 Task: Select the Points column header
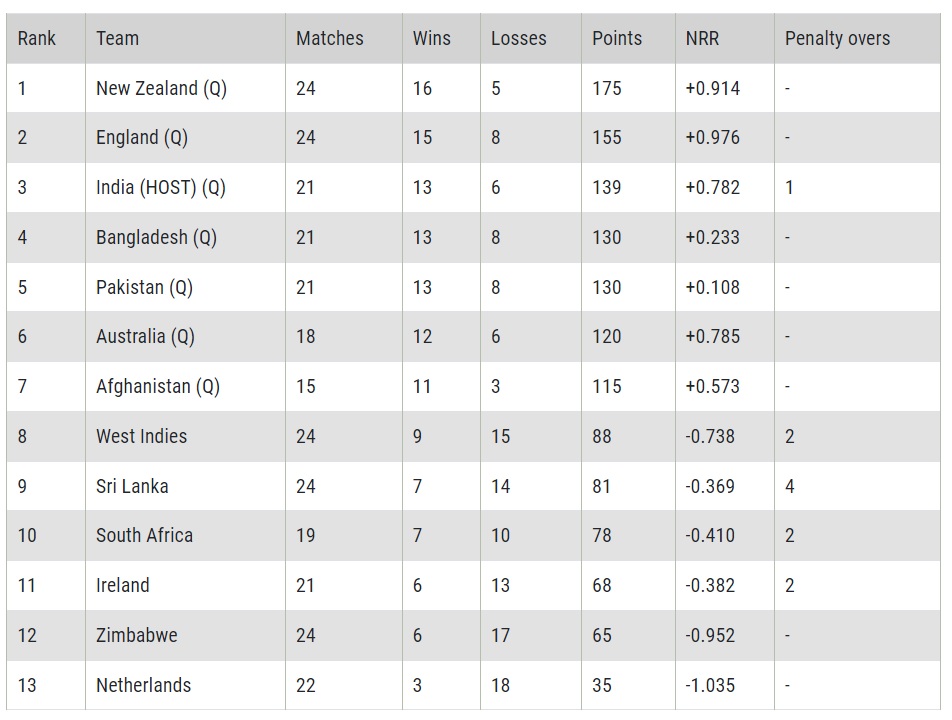pyautogui.click(x=617, y=38)
